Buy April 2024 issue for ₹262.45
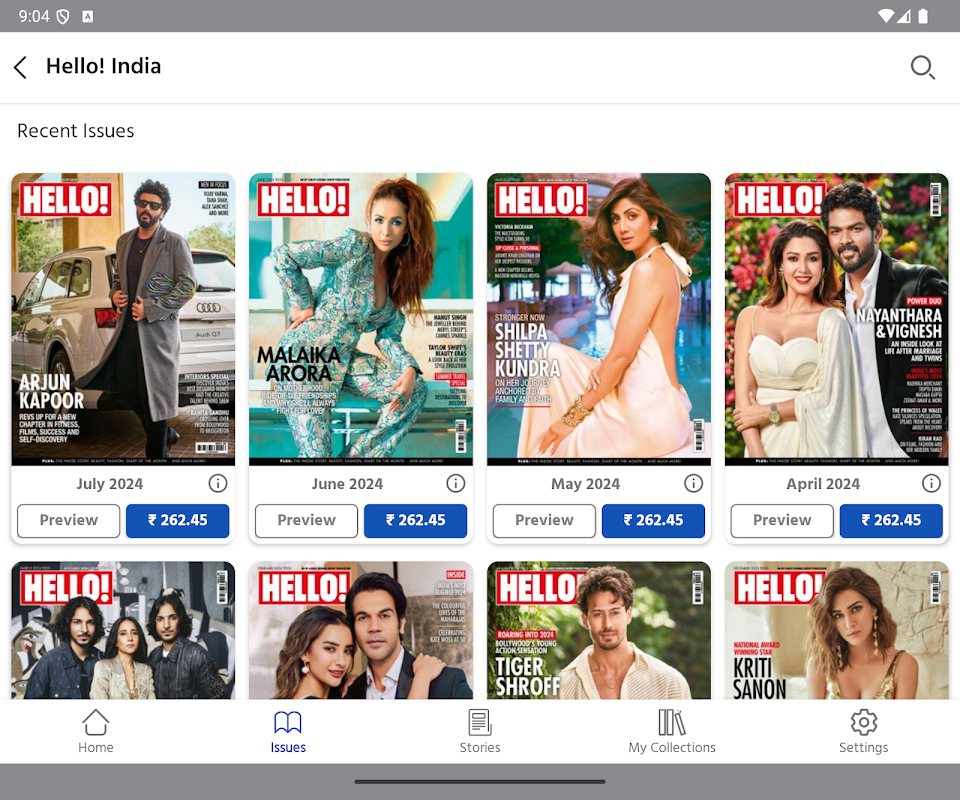The width and height of the screenshot is (960, 800). click(891, 521)
